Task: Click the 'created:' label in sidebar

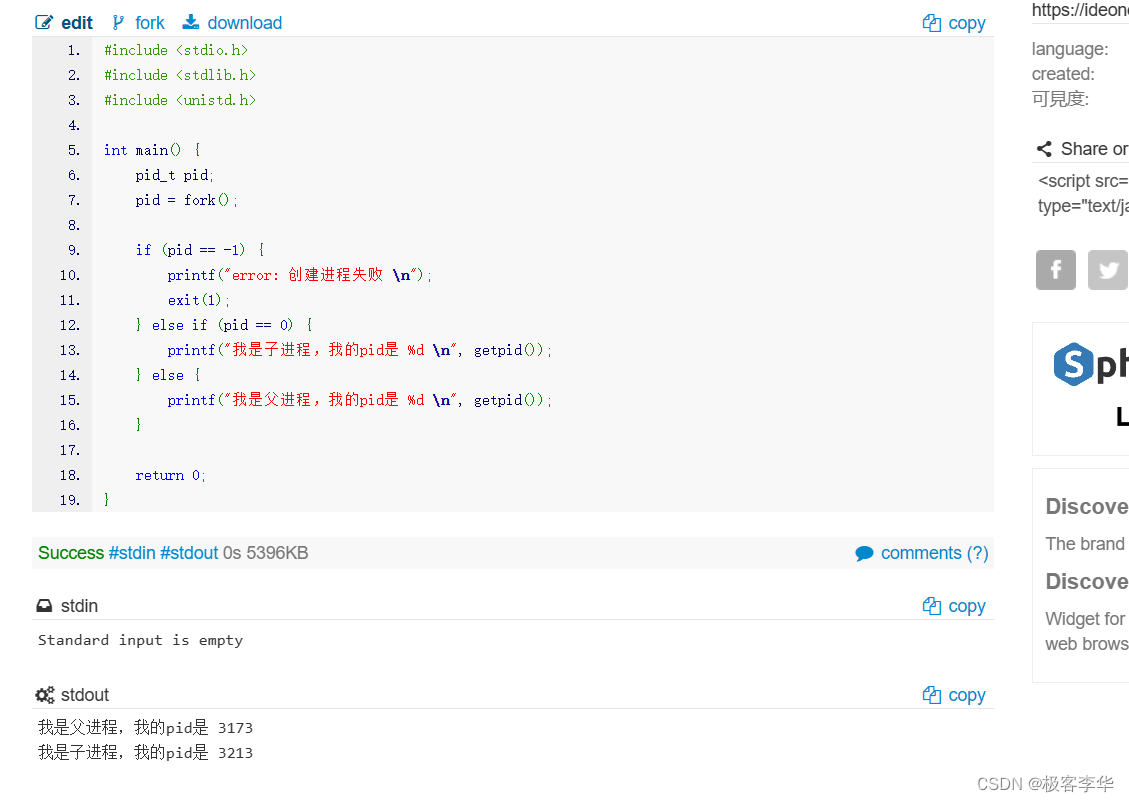Action: [x=1063, y=74]
